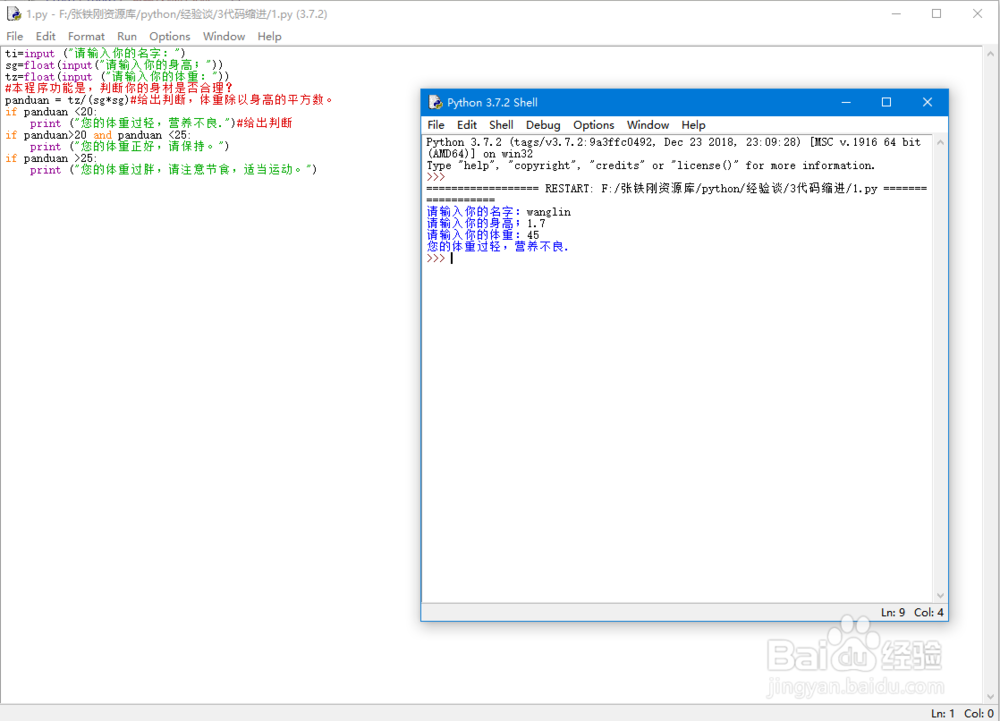Open File menu in 1.py editor
The height and width of the screenshot is (721, 1000).
tap(15, 36)
